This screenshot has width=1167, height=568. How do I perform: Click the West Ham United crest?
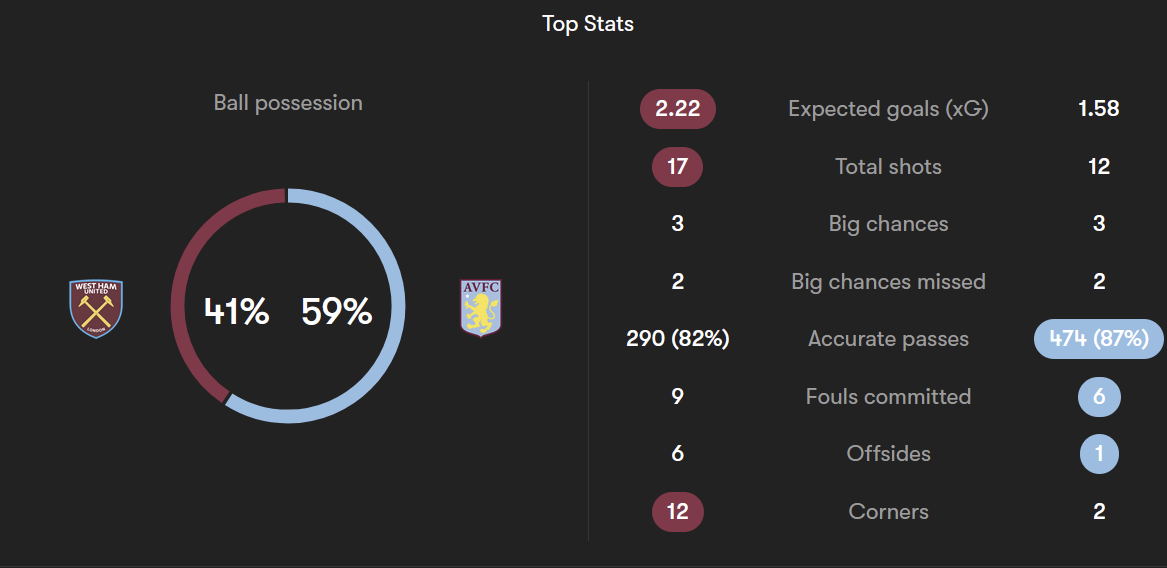click(x=96, y=309)
